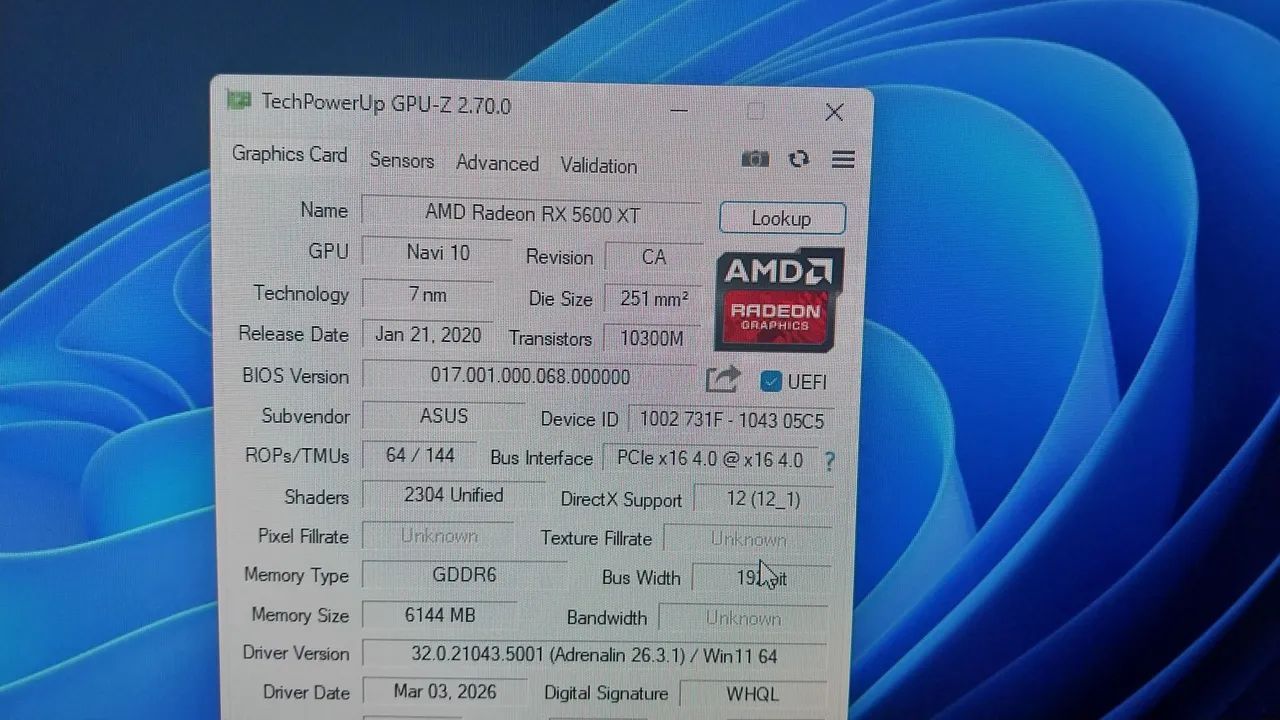The image size is (1280, 720).
Task: Click the Subvendor field showing ASUS
Action: tap(443, 416)
